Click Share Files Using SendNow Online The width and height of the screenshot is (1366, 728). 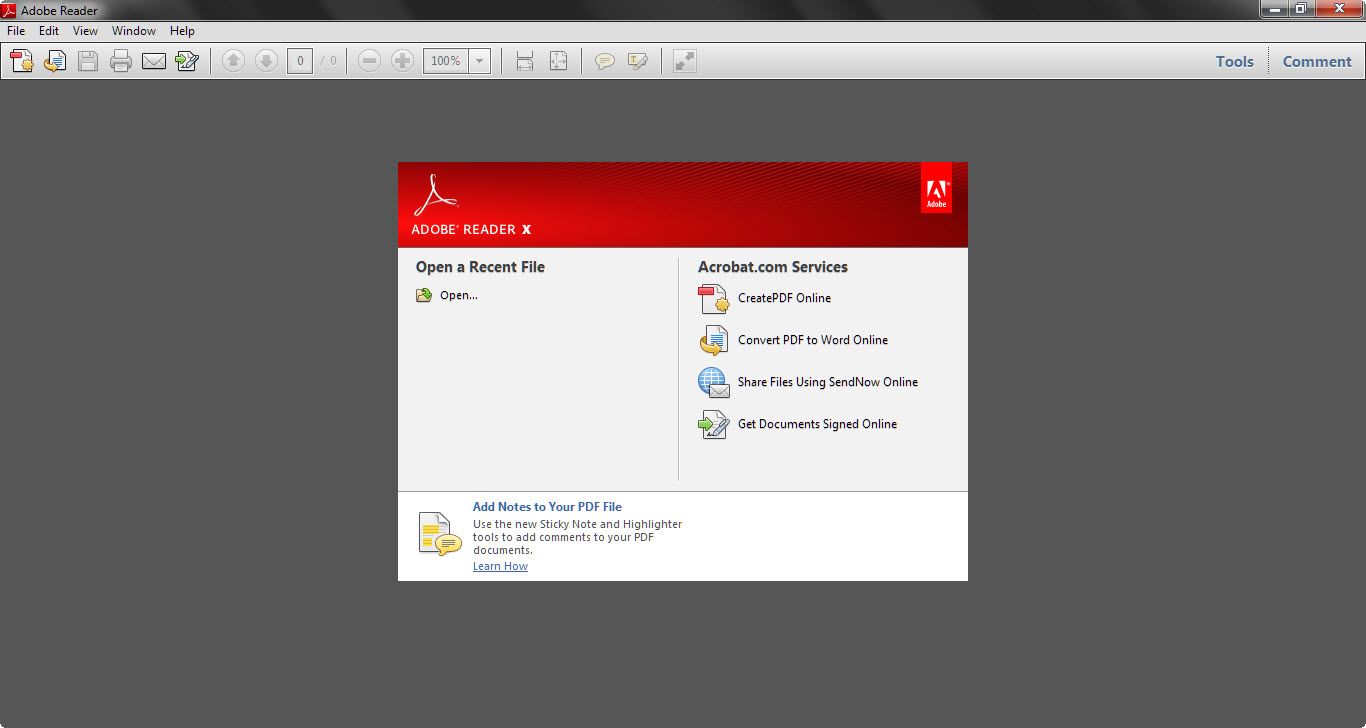828,382
